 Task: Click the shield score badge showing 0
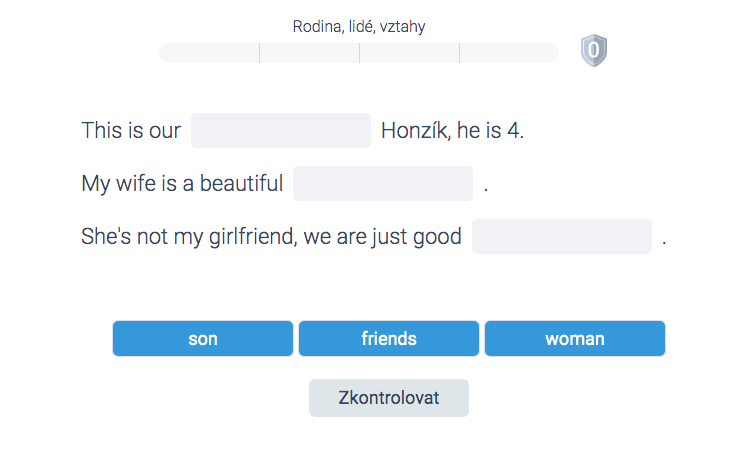click(594, 50)
